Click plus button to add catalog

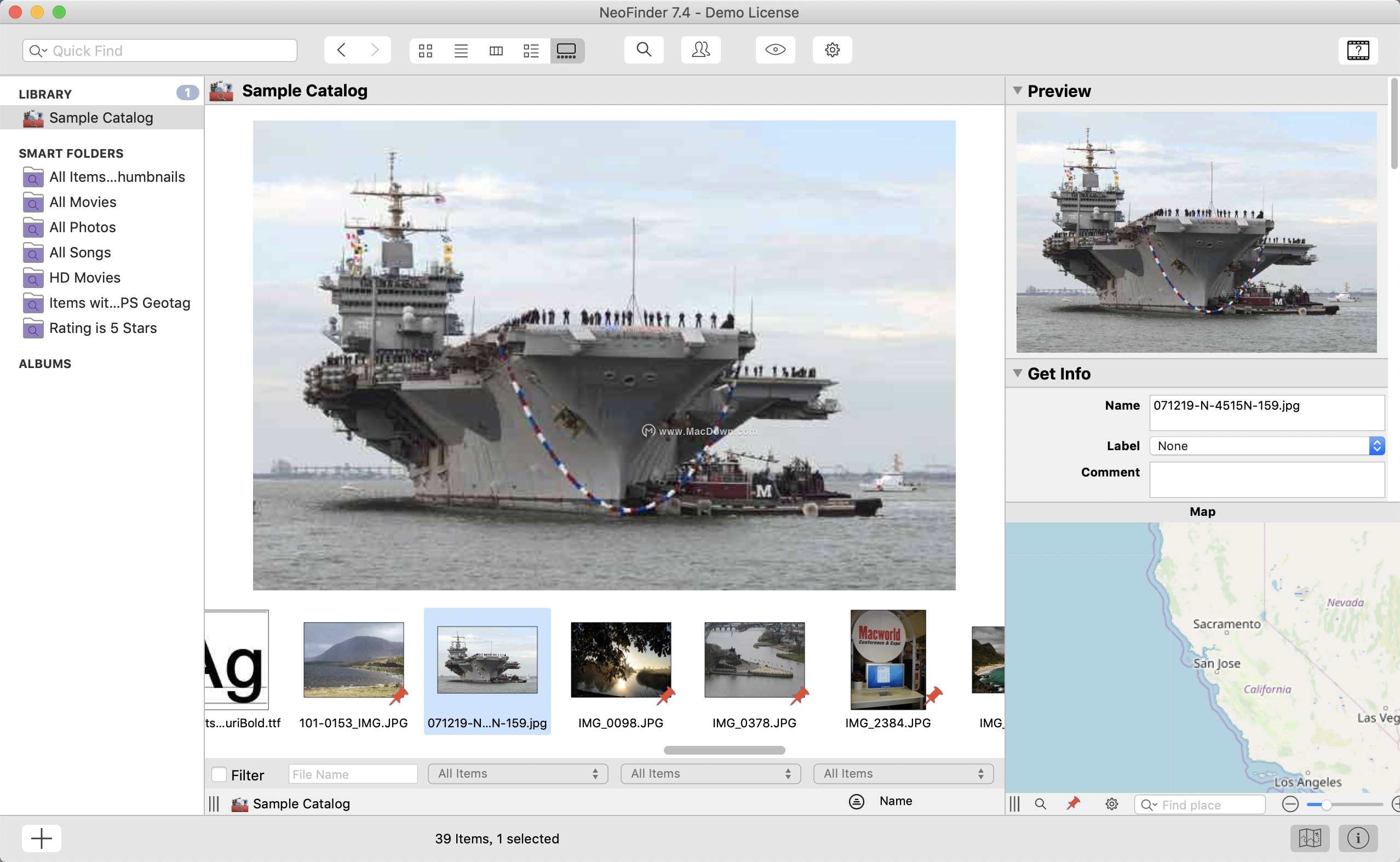(41, 838)
